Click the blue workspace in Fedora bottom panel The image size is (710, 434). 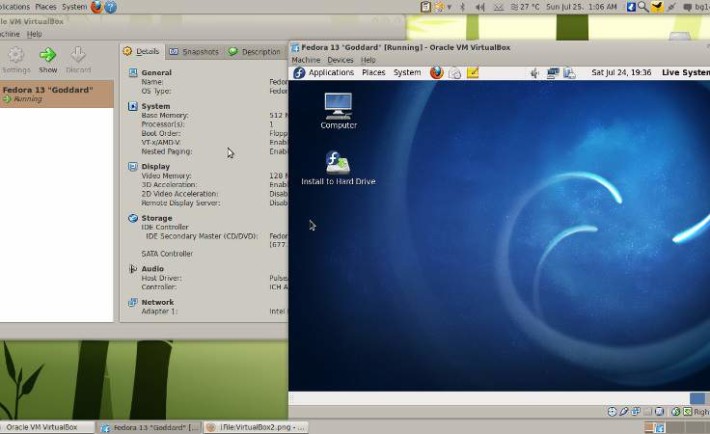[x=697, y=398]
